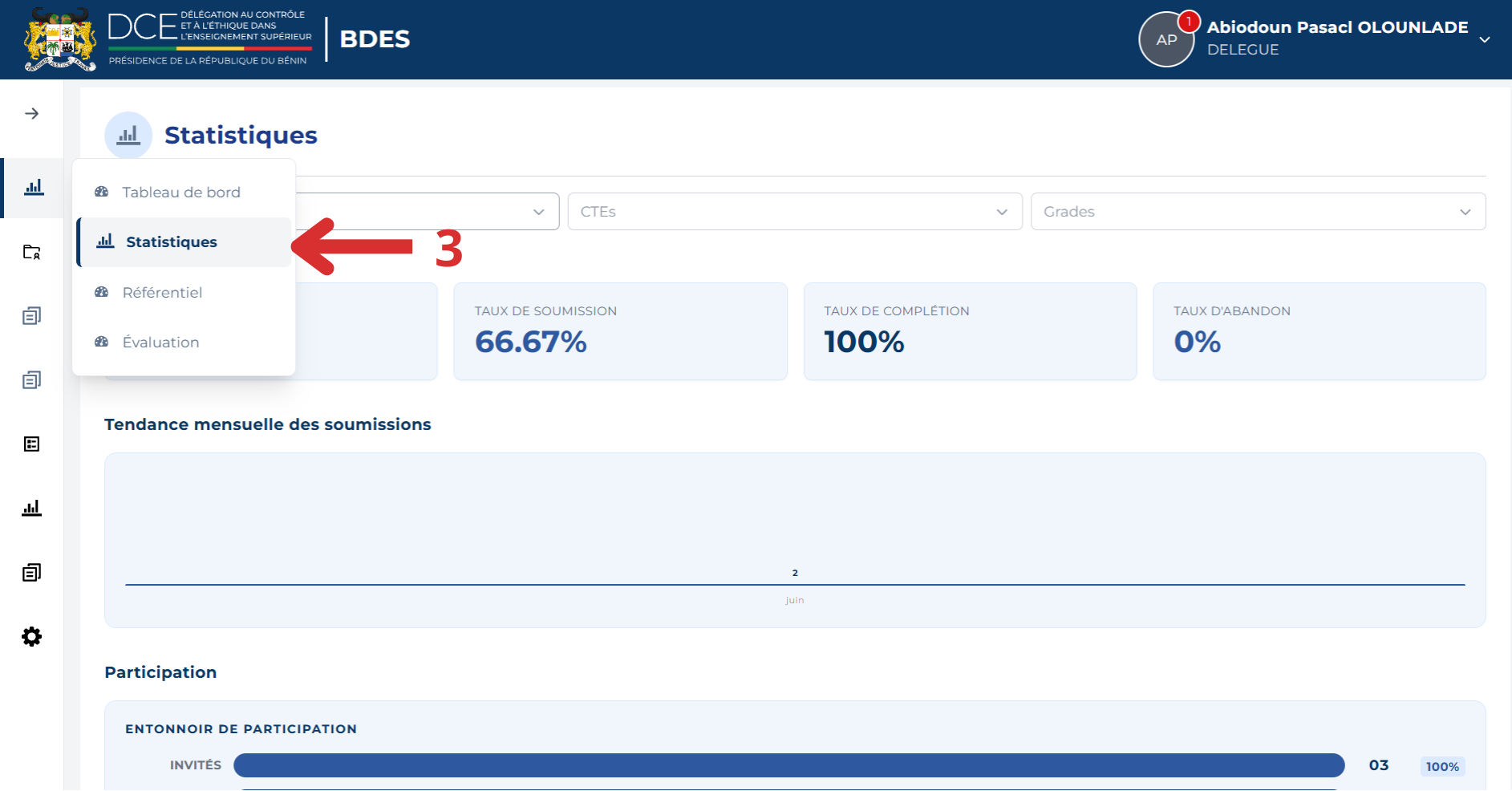
Task: Click the AP user avatar
Action: click(1166, 40)
